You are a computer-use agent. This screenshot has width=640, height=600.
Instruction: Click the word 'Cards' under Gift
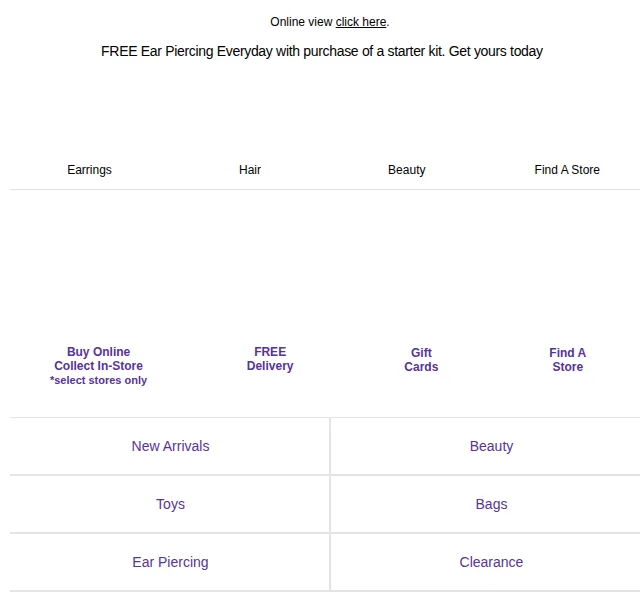(421, 367)
